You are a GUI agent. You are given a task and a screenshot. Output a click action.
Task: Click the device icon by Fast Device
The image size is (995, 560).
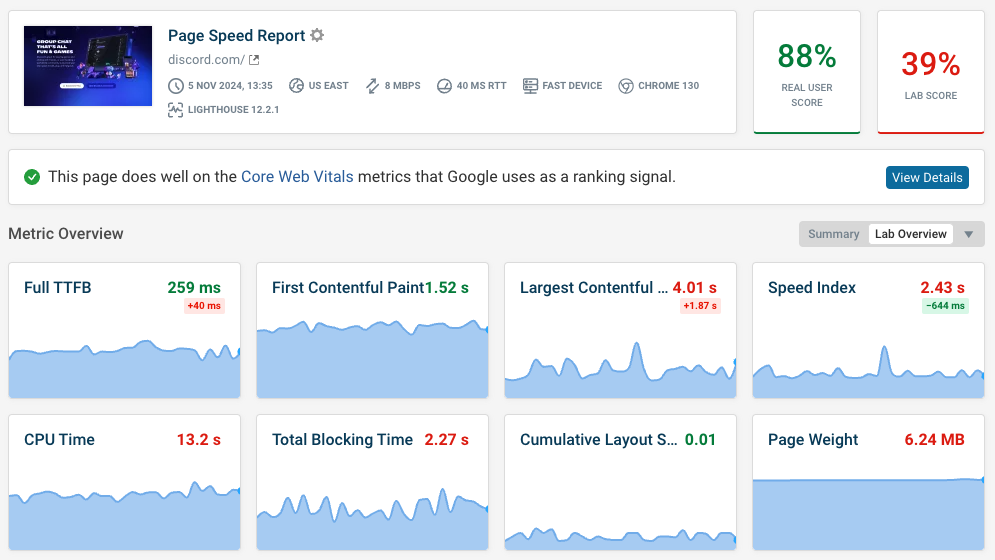[530, 86]
